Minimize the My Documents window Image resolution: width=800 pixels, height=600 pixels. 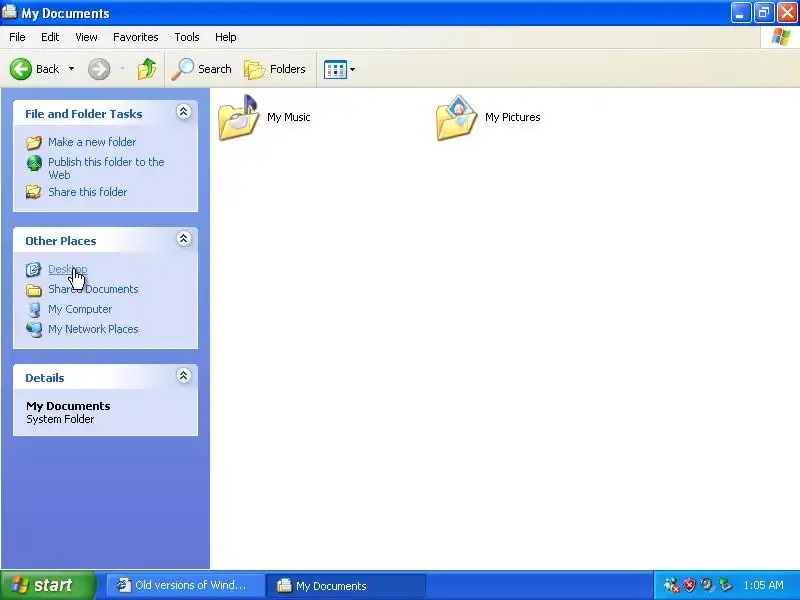(x=741, y=13)
